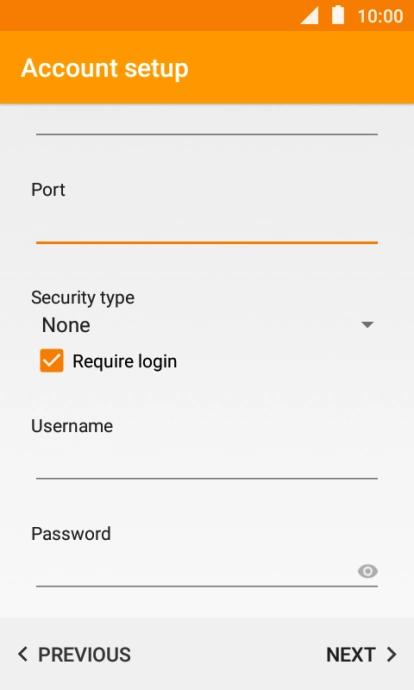Tap the Account setup title
Screen dimensions: 414x690
point(105,69)
